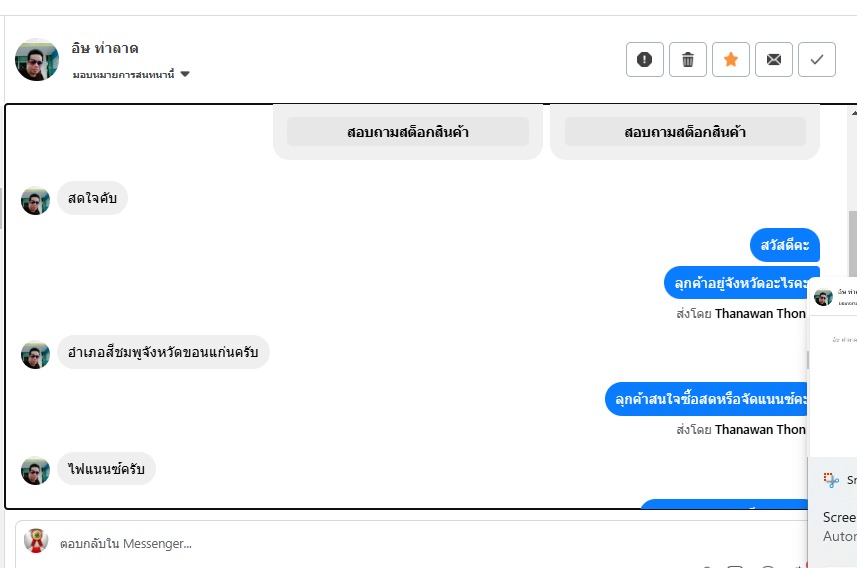Screen dimensions: 857x568
Task: Click the checkmark mark-done icon
Action: 817,60
